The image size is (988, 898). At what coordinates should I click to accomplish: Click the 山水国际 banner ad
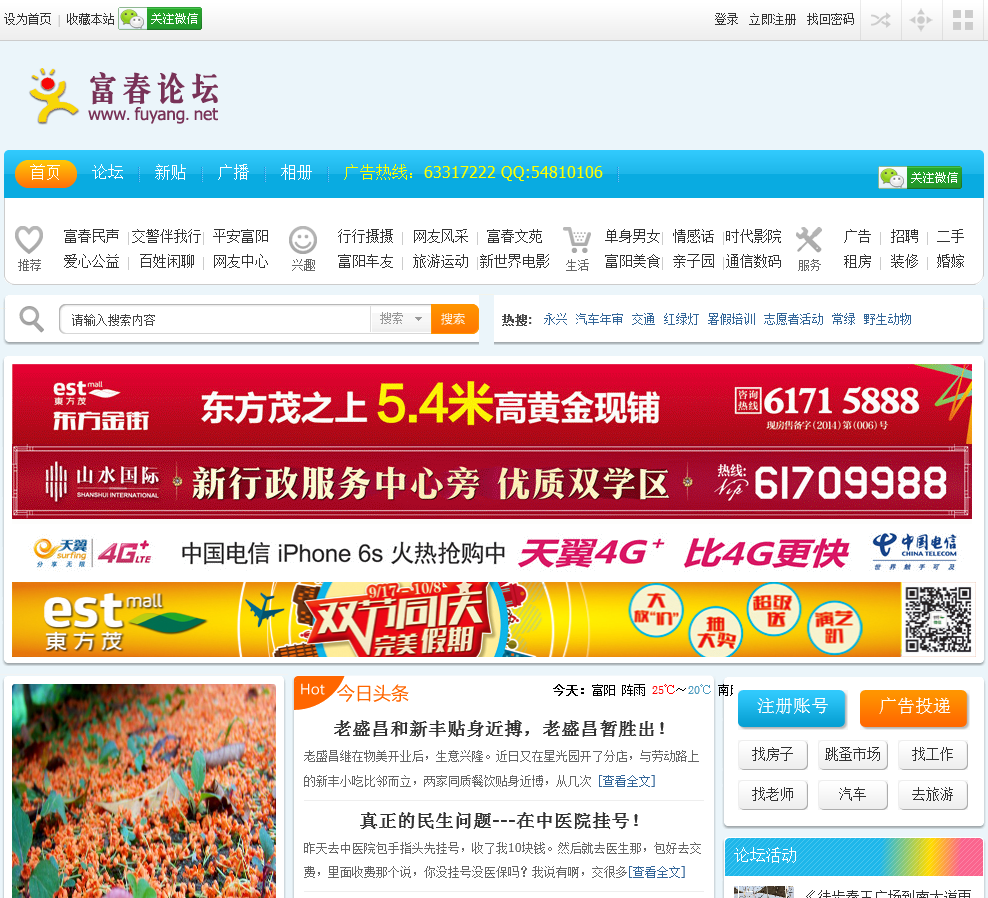(491, 483)
